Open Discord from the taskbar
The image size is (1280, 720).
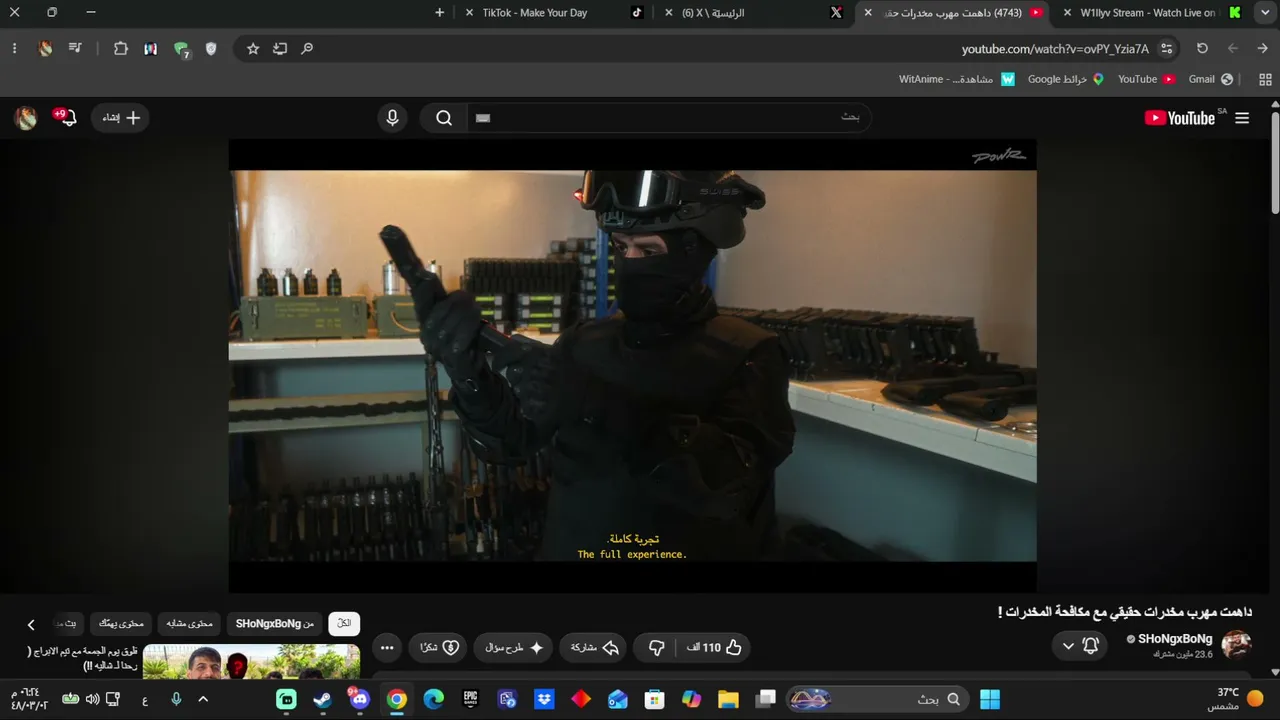[x=360, y=699]
